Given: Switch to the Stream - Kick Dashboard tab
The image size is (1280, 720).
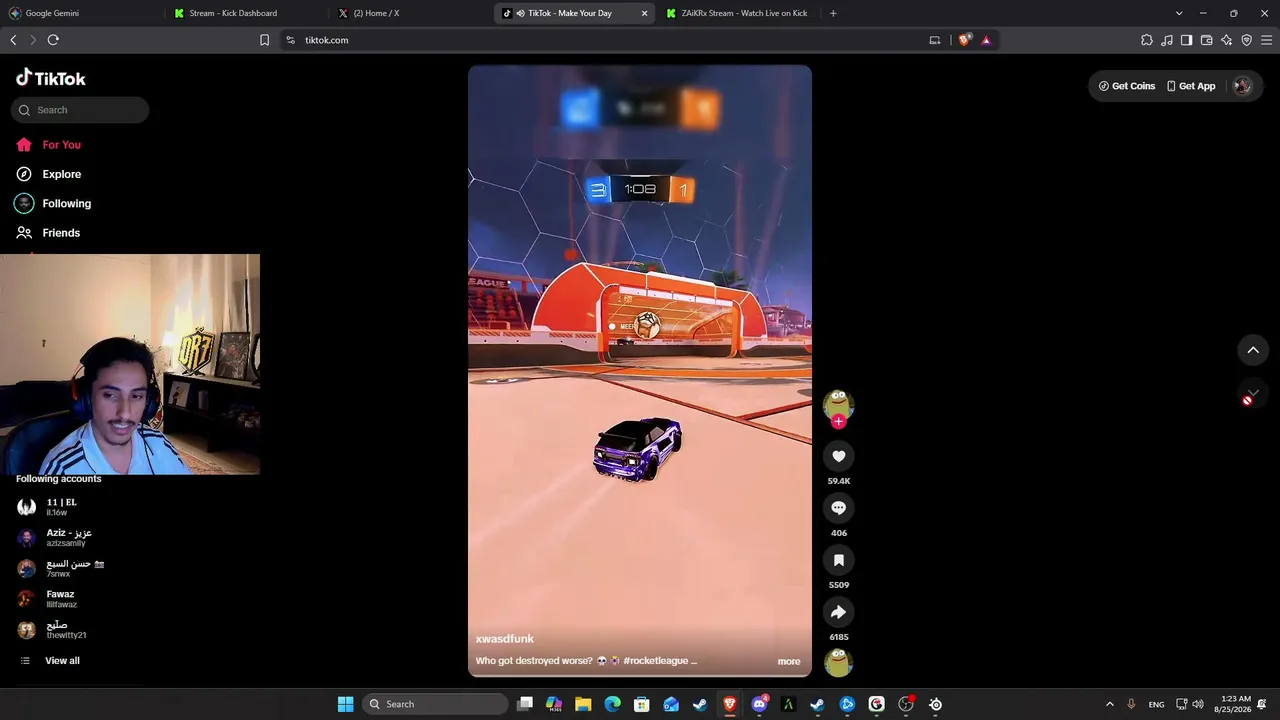Looking at the screenshot, I should [246, 13].
